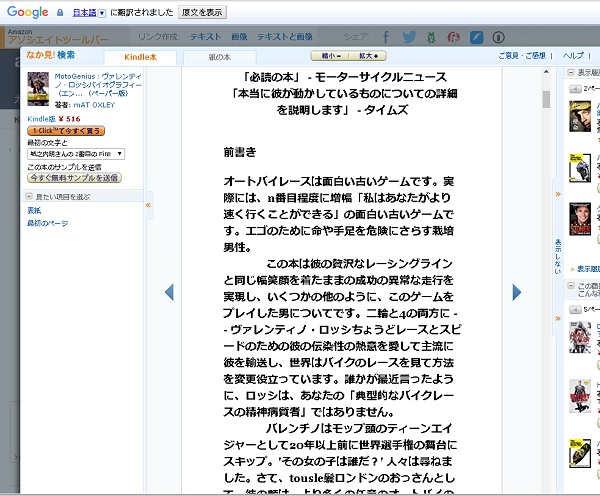The width and height of the screenshot is (600, 496).
Task: Click the 原文を表示 button
Action: [x=203, y=12]
